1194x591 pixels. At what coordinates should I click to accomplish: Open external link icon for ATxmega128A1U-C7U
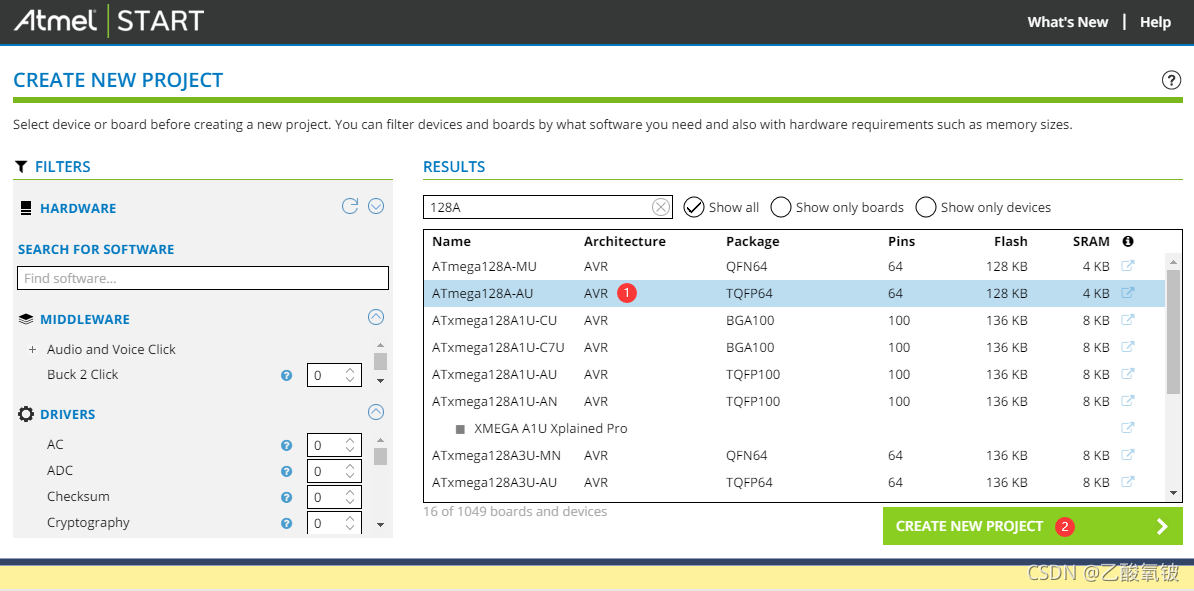tap(1128, 347)
